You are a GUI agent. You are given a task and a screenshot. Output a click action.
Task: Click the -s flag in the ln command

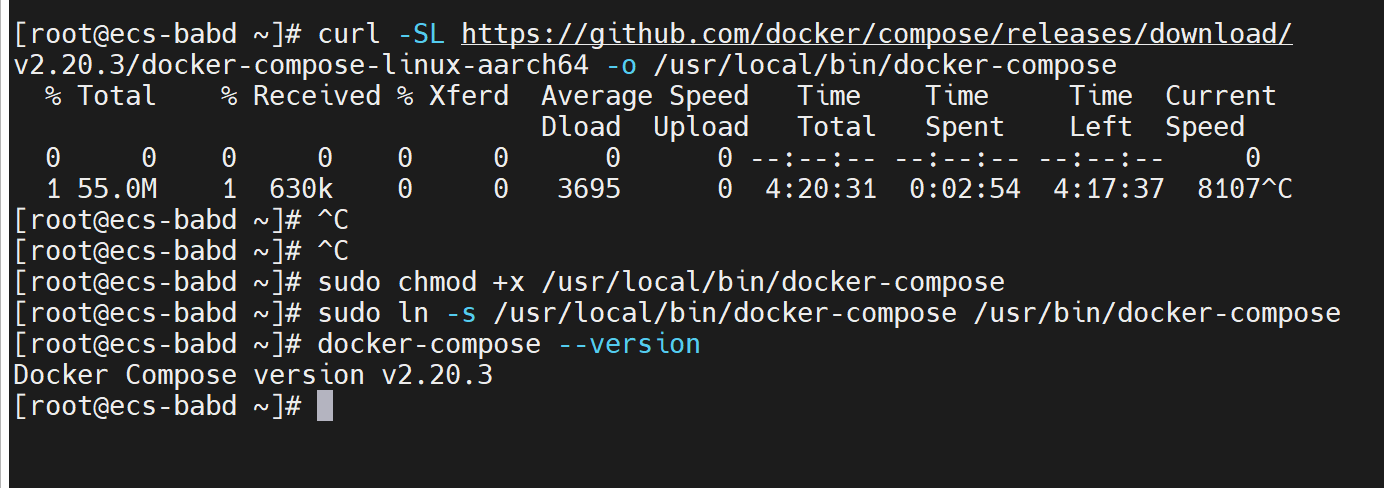tap(461, 313)
